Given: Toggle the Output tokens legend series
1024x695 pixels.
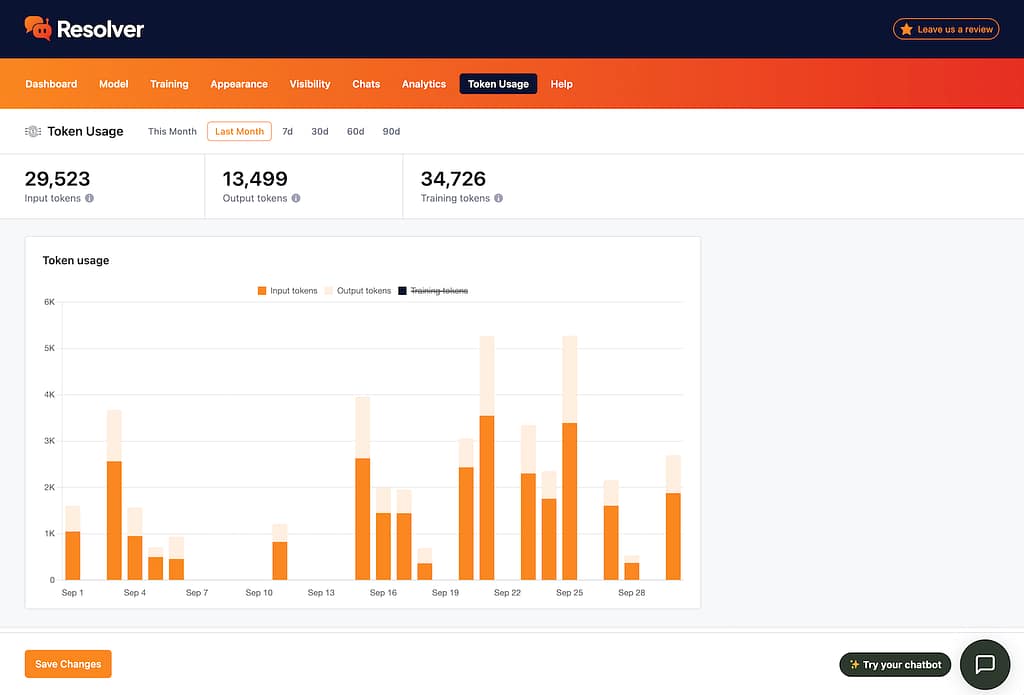Looking at the screenshot, I should (x=358, y=291).
